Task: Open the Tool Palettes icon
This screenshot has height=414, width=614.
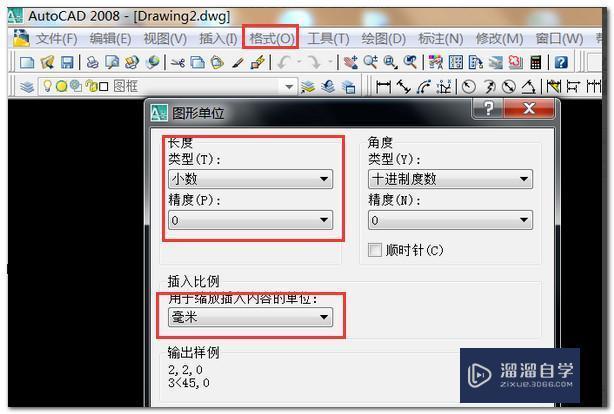Action: pos(476,62)
